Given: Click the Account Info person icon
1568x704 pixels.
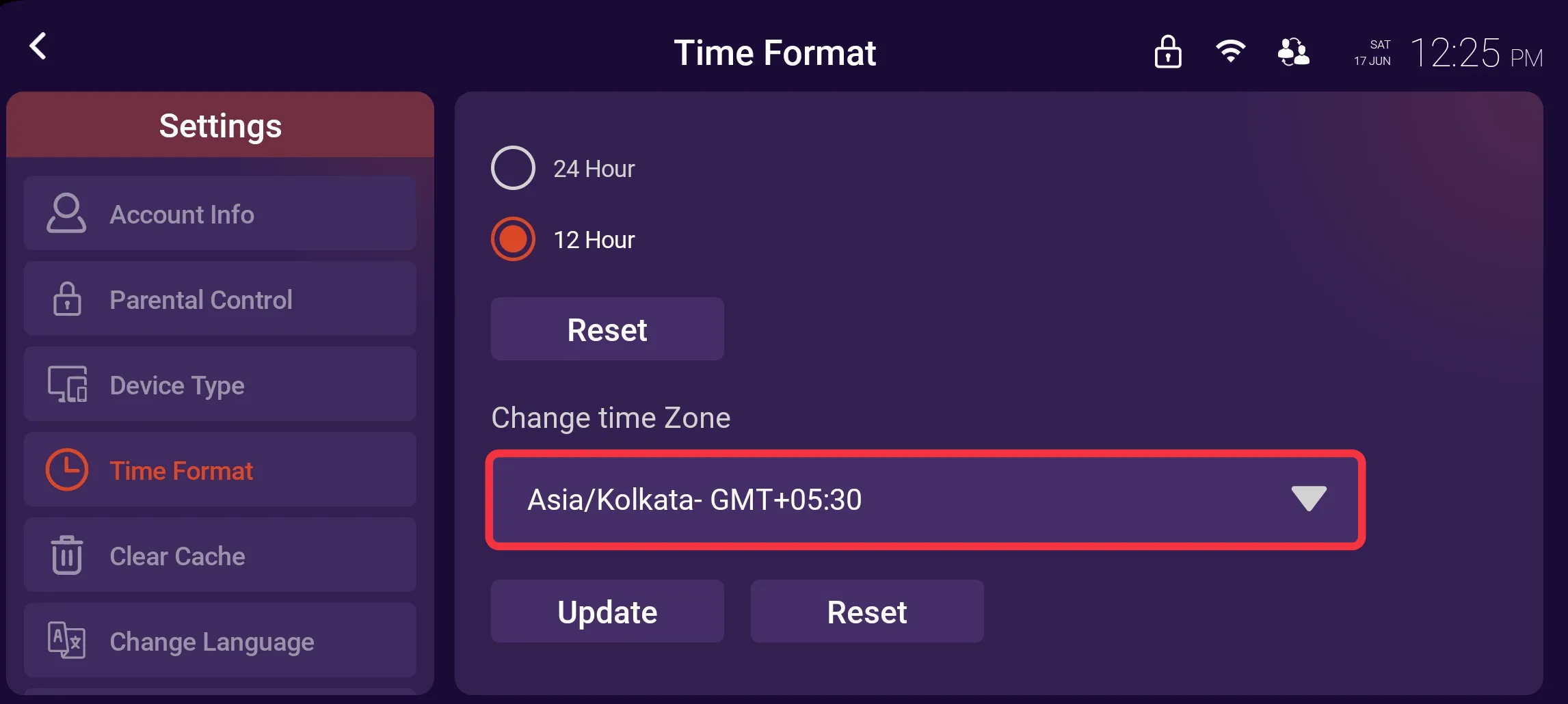Looking at the screenshot, I should click(66, 213).
